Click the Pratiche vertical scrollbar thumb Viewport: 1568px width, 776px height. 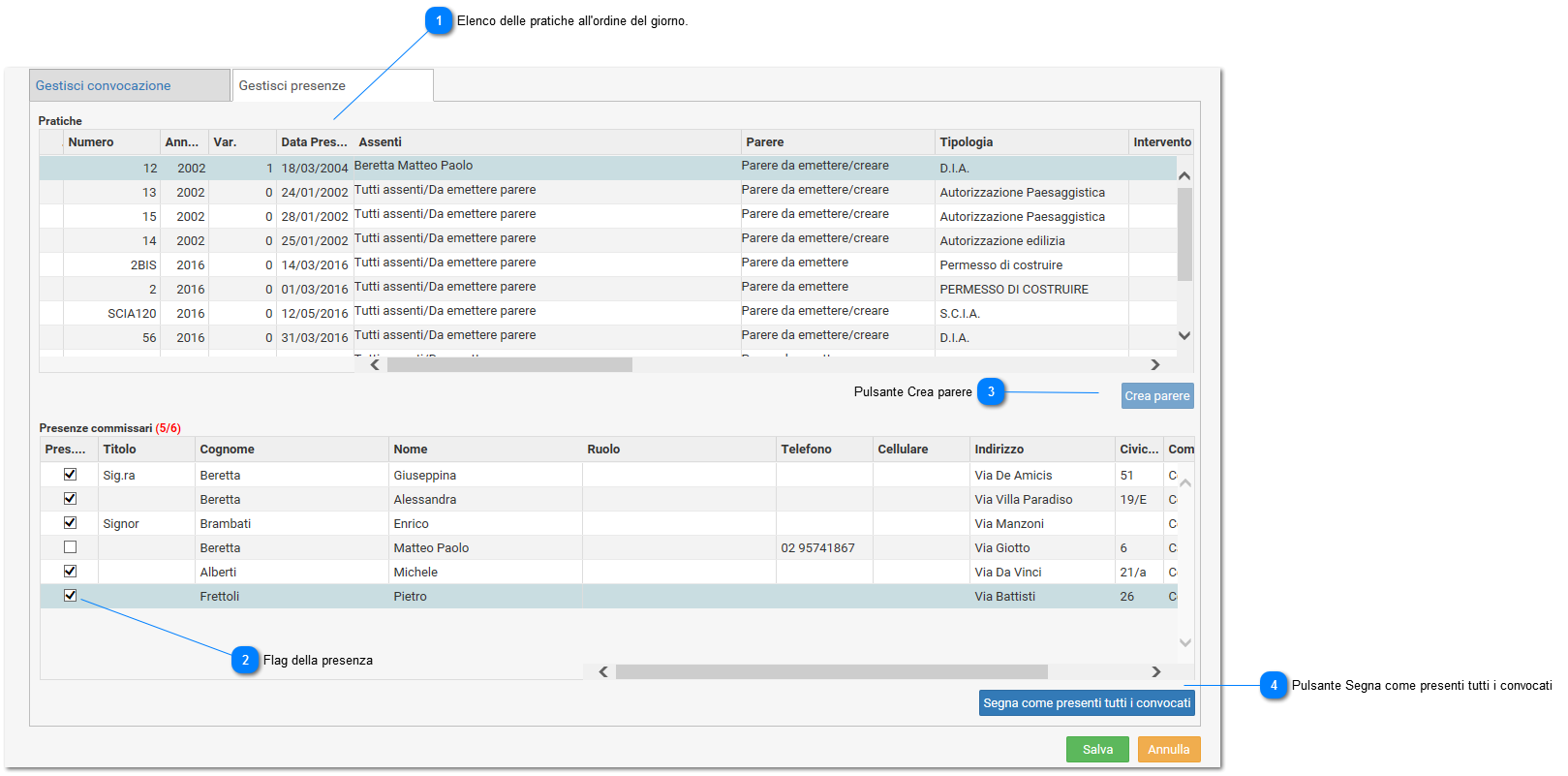[x=1184, y=234]
